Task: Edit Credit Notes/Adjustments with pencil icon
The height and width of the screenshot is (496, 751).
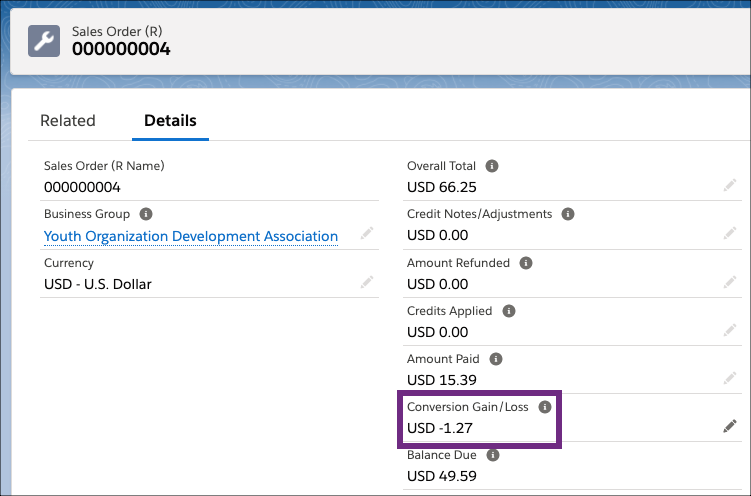Action: (x=730, y=234)
